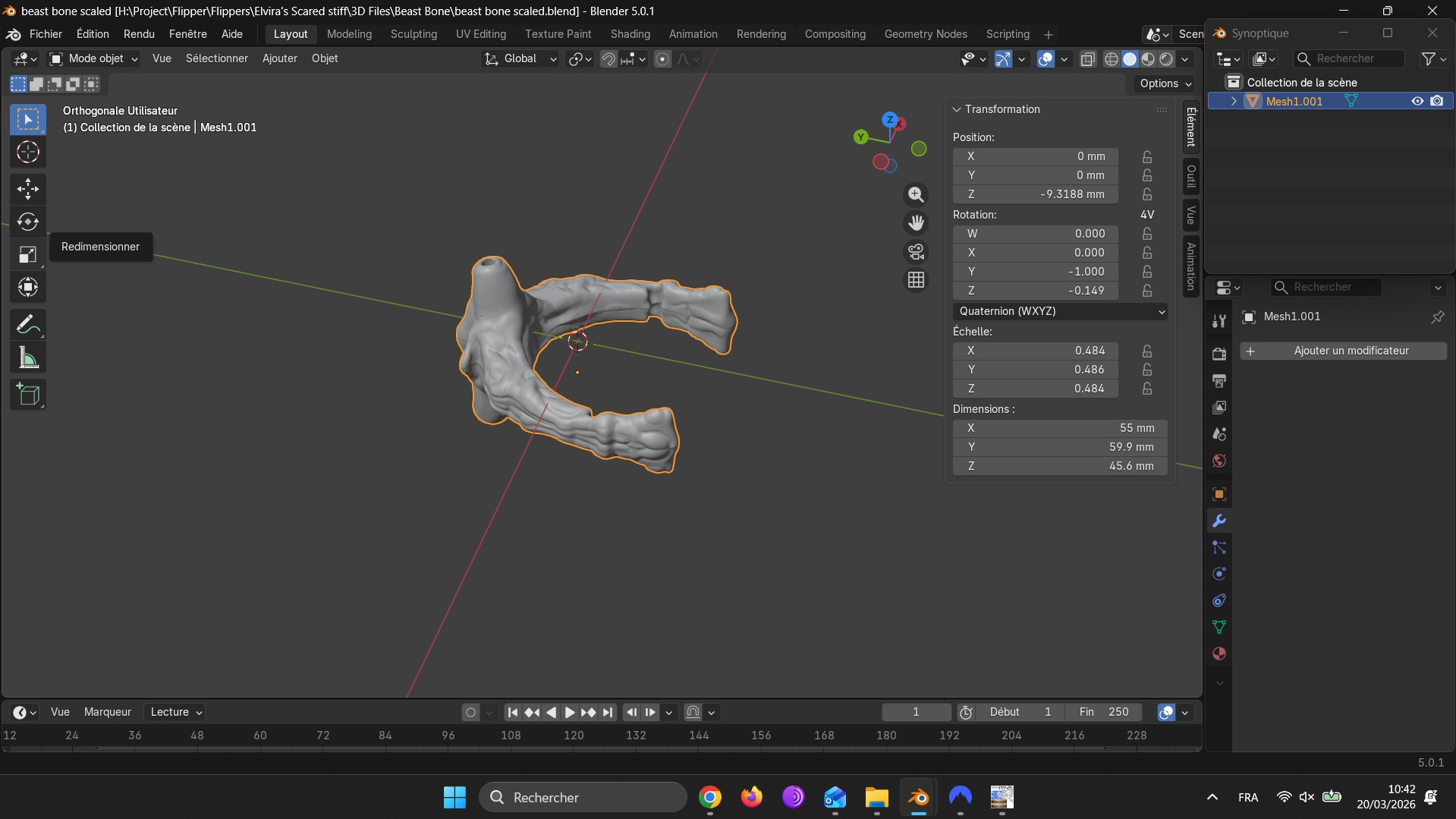Pick the Annotate pencil tool
The height and width of the screenshot is (819, 1456).
[28, 325]
